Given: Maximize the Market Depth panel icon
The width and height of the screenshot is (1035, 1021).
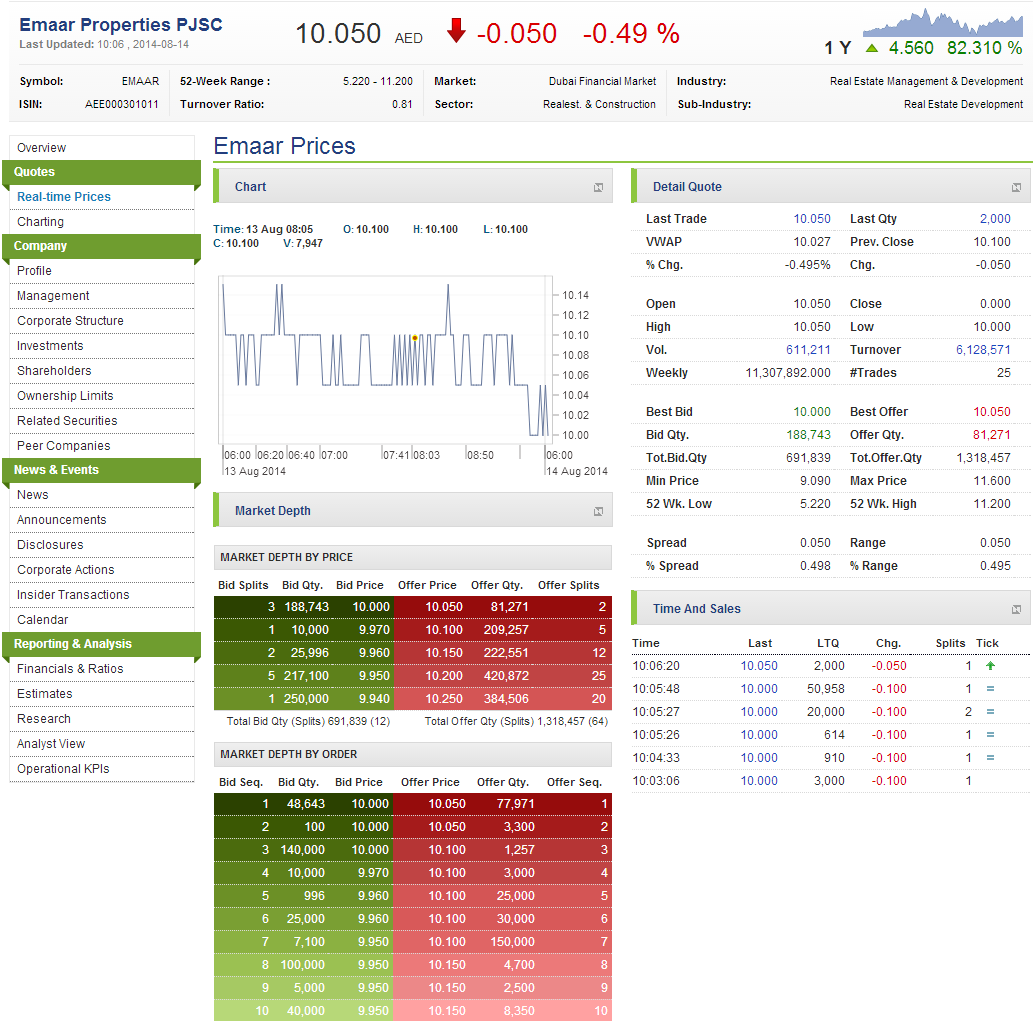Looking at the screenshot, I should (x=598, y=511).
